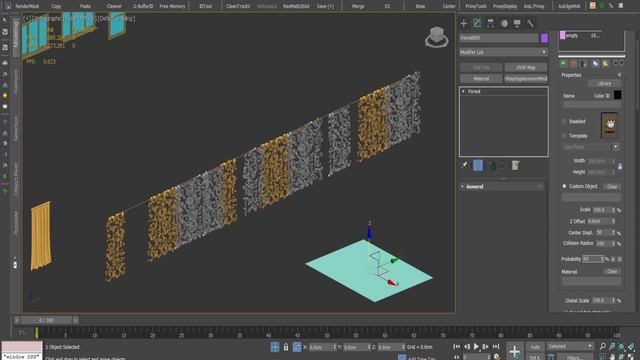The width and height of the screenshot is (640, 360).
Task: Click Paste in the top toolbar
Action: coord(85,6)
